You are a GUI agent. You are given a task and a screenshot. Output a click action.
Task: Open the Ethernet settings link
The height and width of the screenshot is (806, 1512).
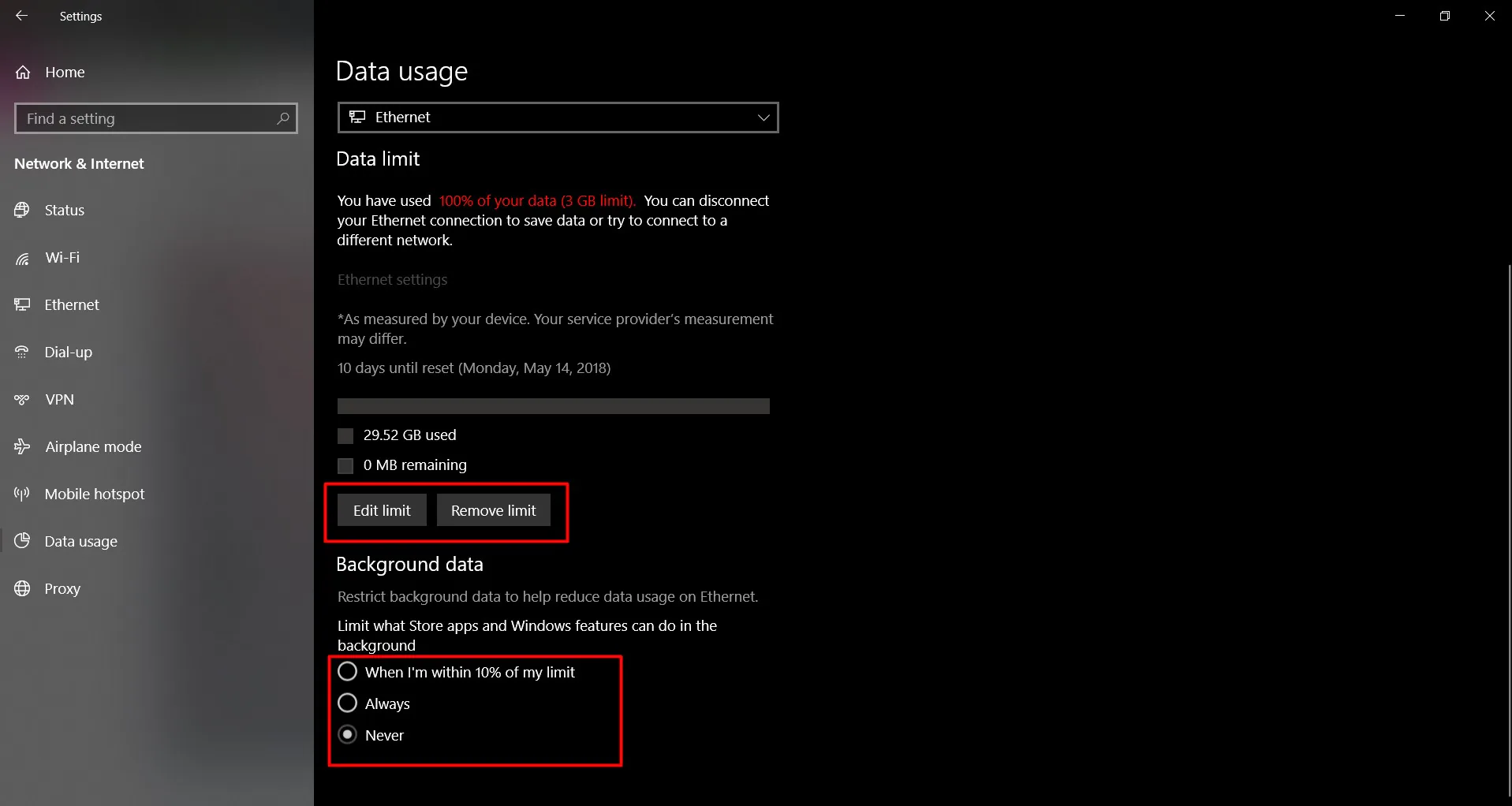[x=392, y=280]
